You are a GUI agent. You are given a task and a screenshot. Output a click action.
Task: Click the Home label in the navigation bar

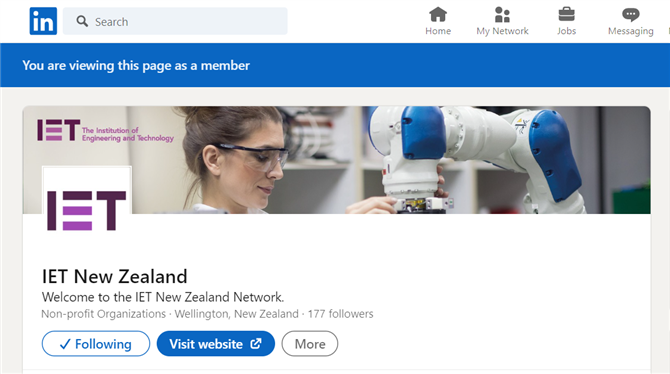tap(438, 31)
